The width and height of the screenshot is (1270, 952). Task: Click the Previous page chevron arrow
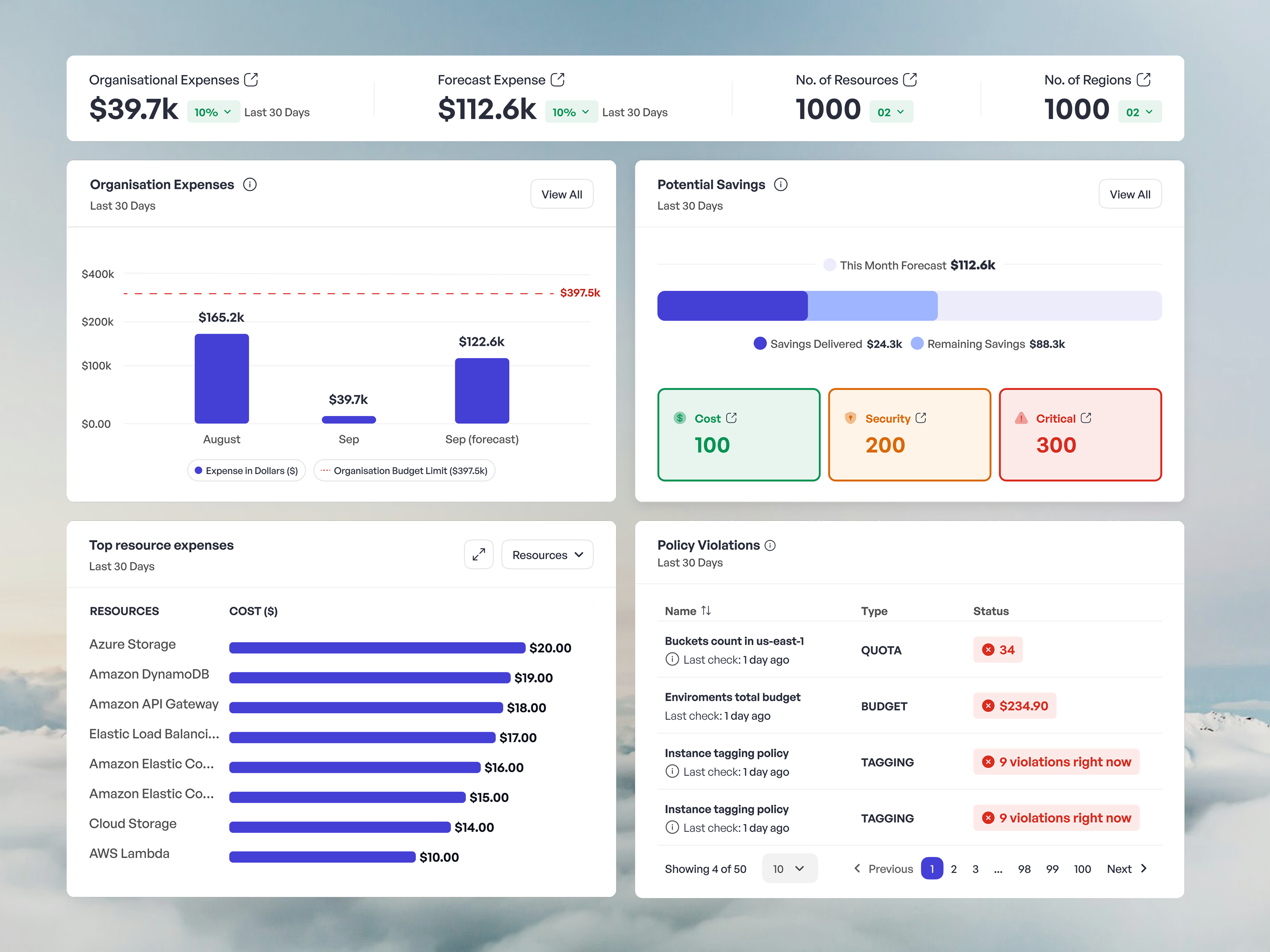click(x=857, y=868)
